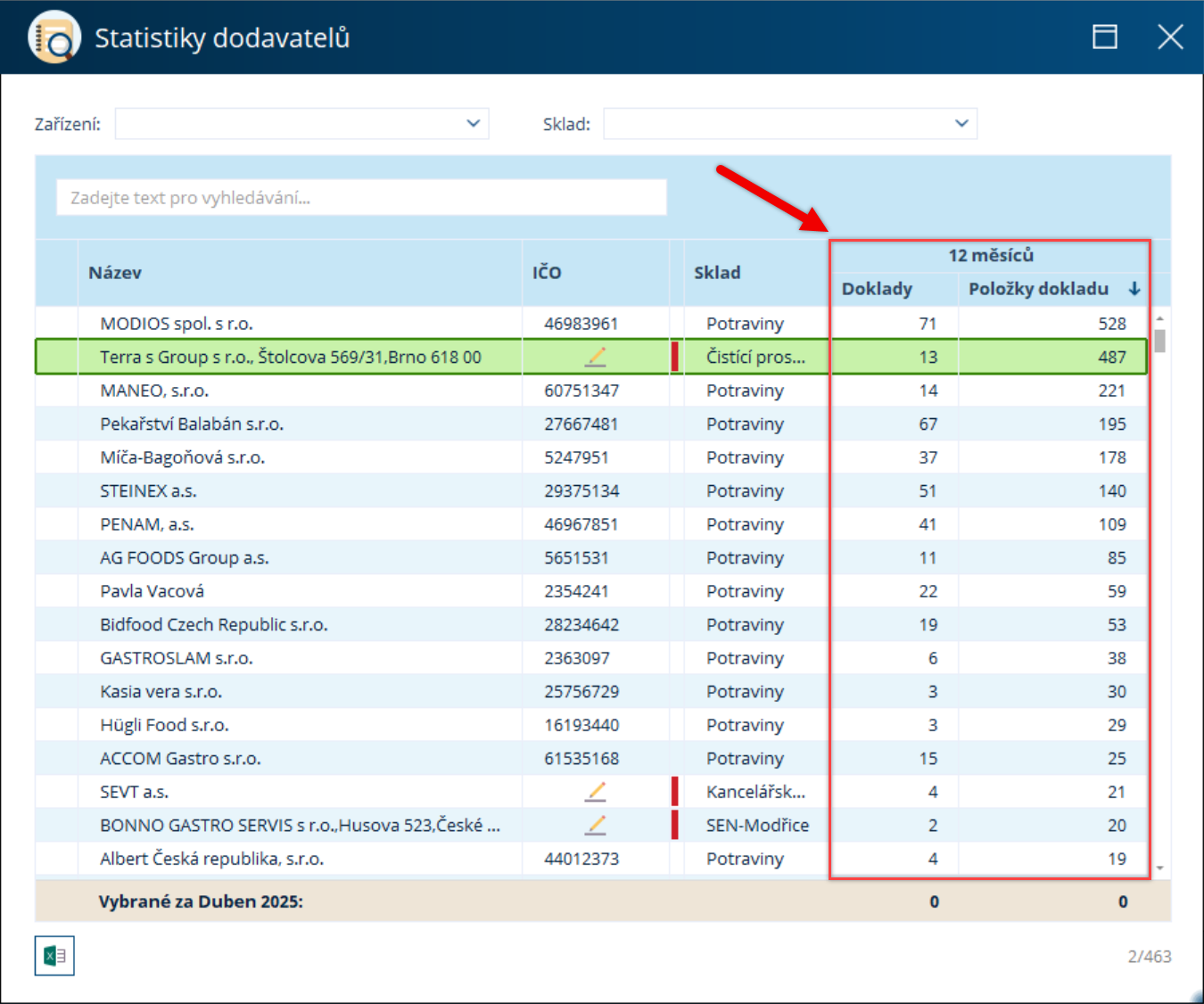Click IČO value 60751347
This screenshot has height=1004, width=1204.
(x=581, y=391)
